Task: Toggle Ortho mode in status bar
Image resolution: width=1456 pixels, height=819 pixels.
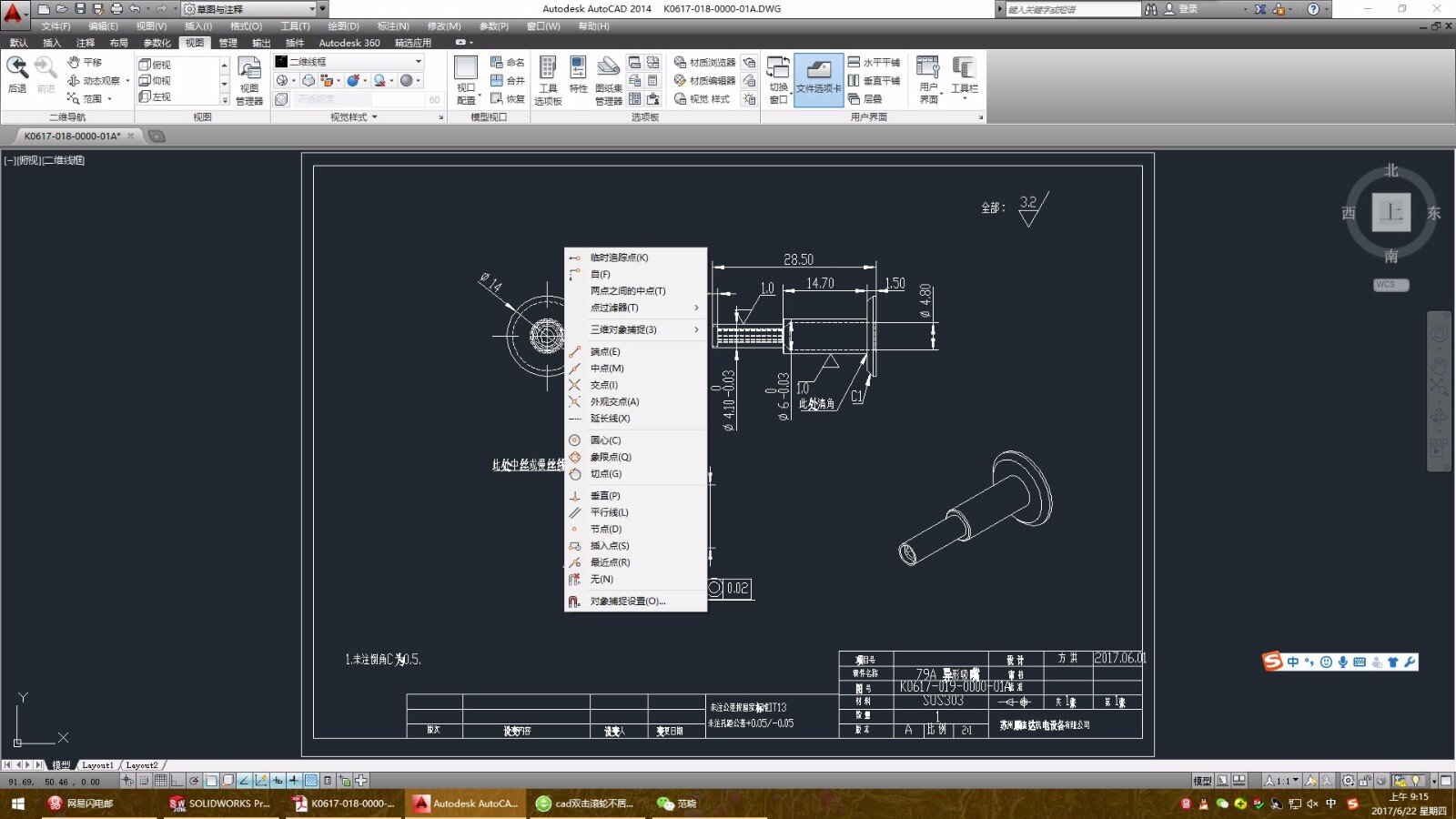Action: tap(177, 780)
